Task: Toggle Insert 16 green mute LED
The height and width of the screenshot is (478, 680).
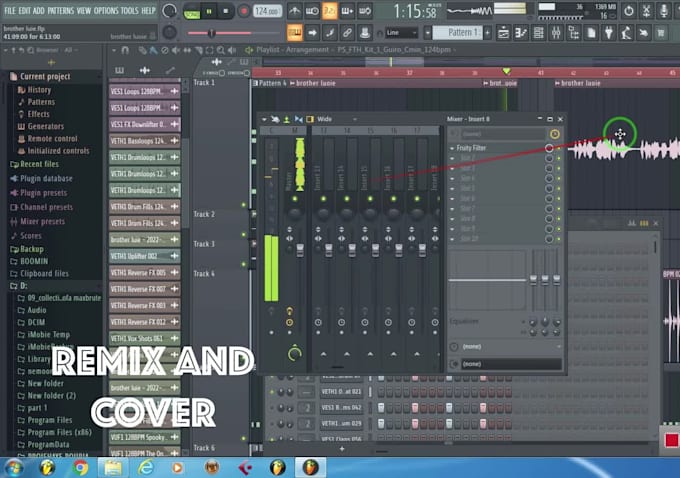Action: tap(393, 199)
